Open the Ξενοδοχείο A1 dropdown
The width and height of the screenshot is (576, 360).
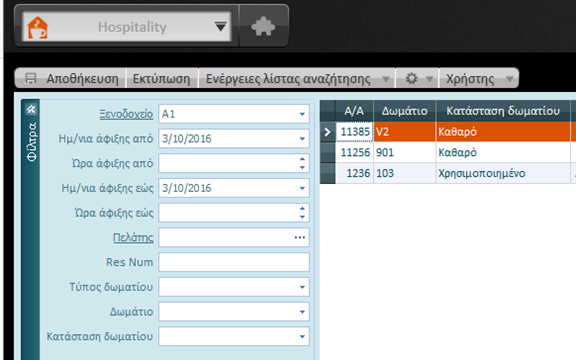coord(302,114)
